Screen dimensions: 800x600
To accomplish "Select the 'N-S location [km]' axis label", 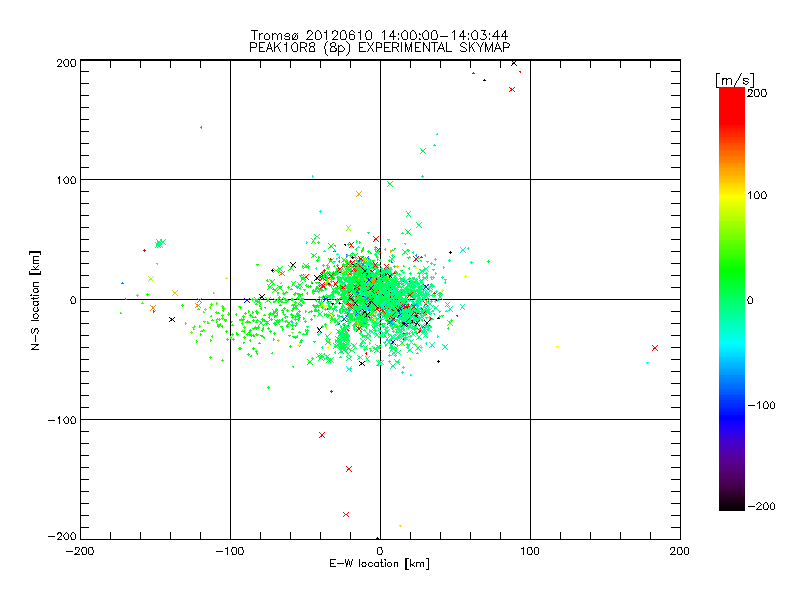I will click(35, 300).
